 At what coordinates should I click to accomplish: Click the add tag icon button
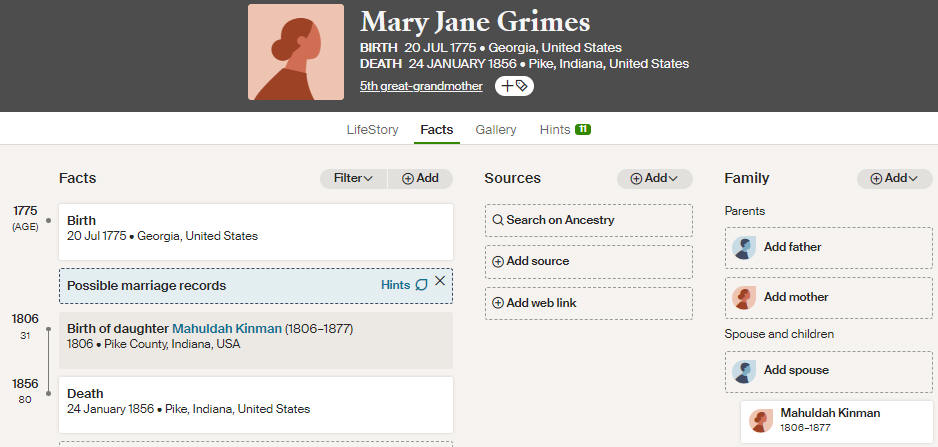514,86
